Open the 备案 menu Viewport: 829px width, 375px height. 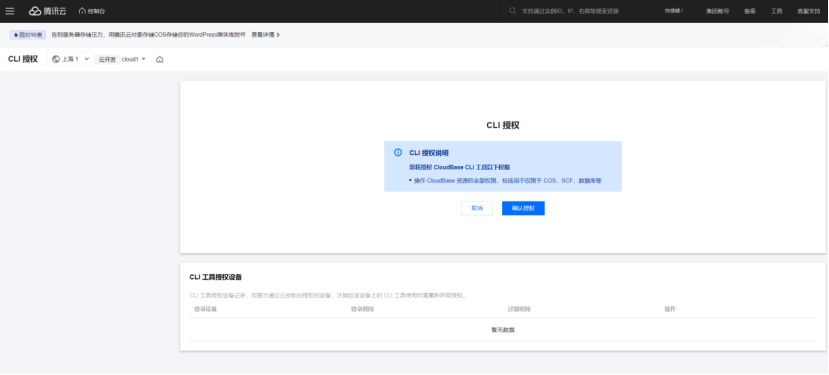pos(750,11)
